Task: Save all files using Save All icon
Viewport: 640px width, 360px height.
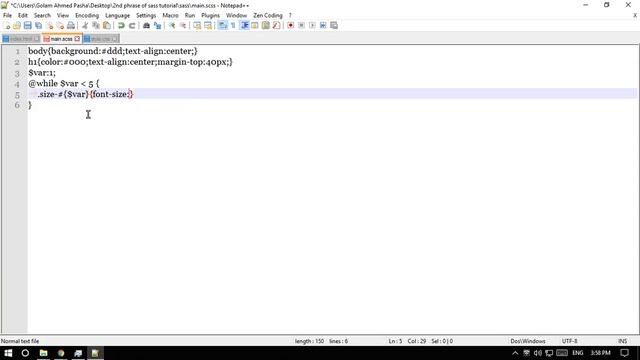Action: (38, 25)
